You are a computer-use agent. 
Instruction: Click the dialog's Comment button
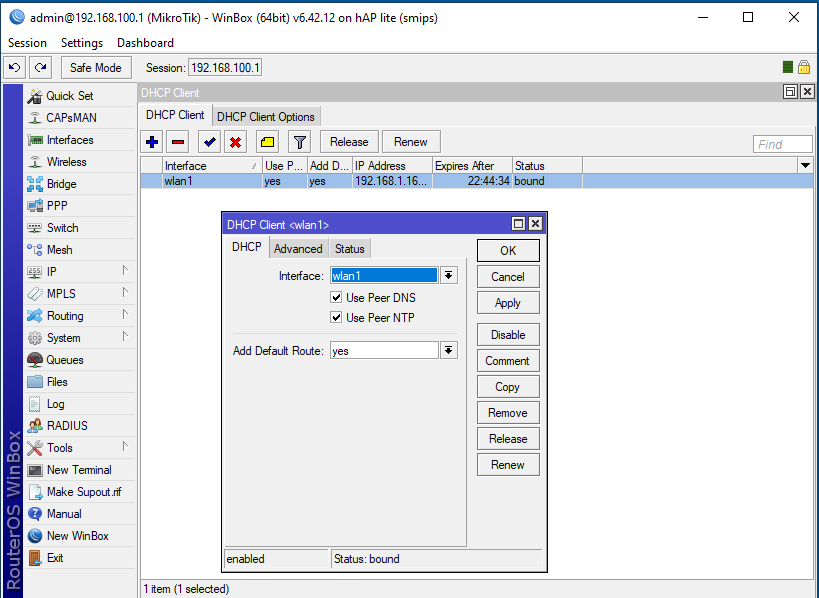pos(508,361)
